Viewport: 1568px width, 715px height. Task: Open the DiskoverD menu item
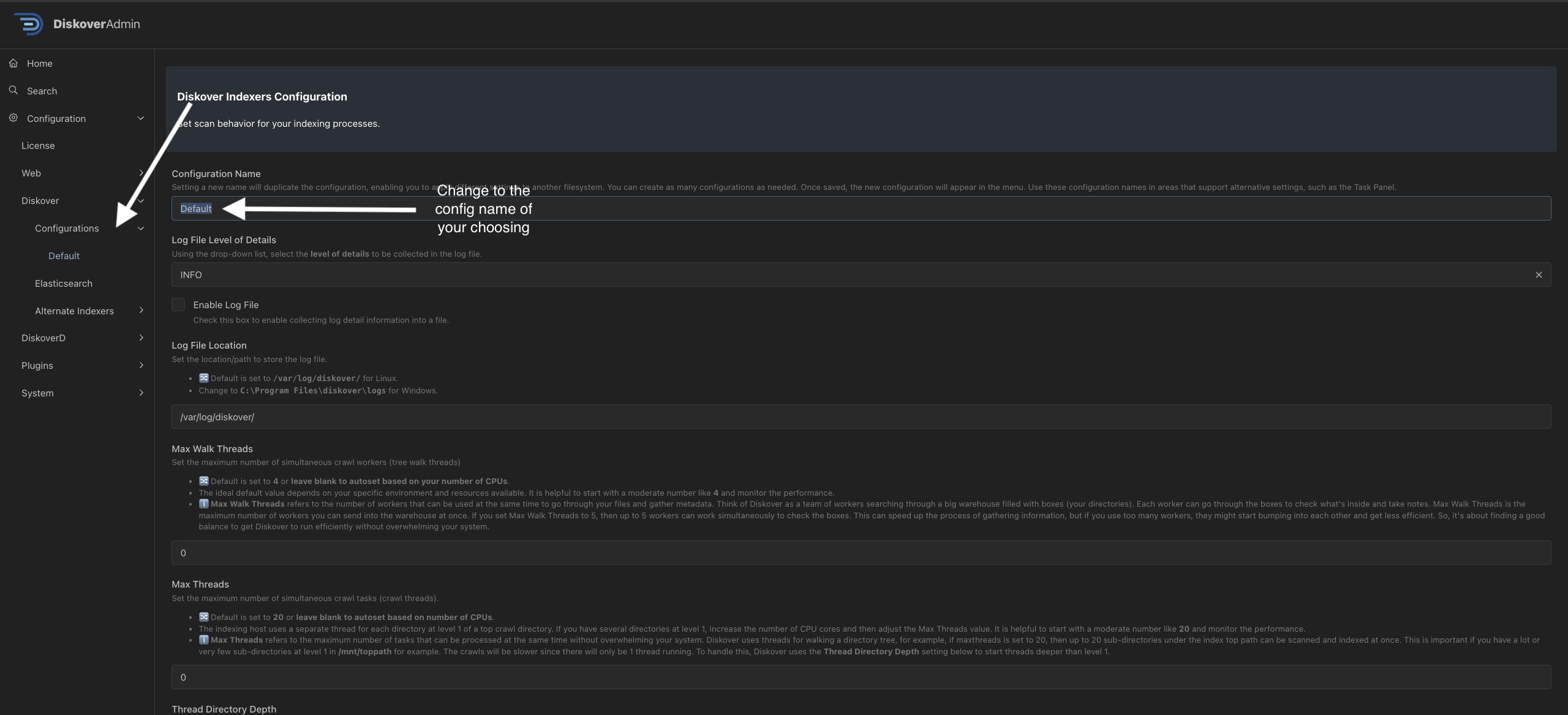(x=43, y=338)
